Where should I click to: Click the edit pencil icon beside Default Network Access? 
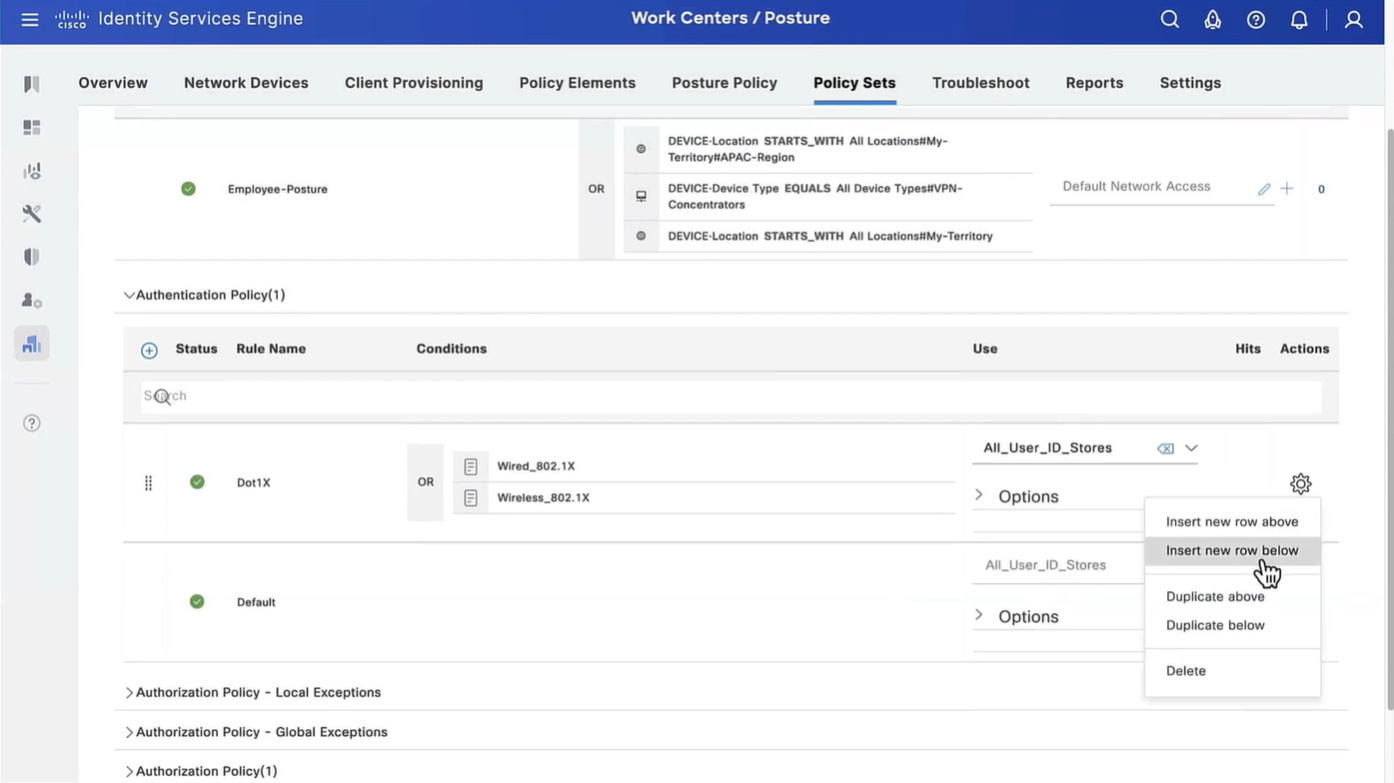point(1264,189)
